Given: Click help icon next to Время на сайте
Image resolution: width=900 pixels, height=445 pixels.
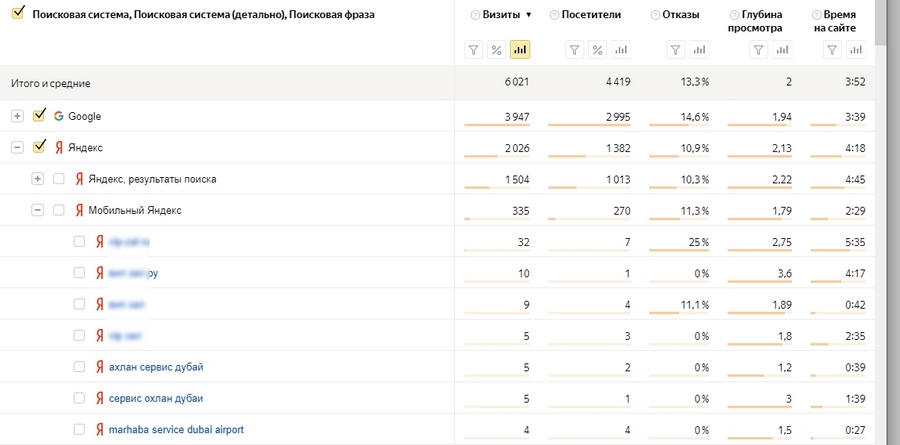Looking at the screenshot, I should (x=817, y=15).
